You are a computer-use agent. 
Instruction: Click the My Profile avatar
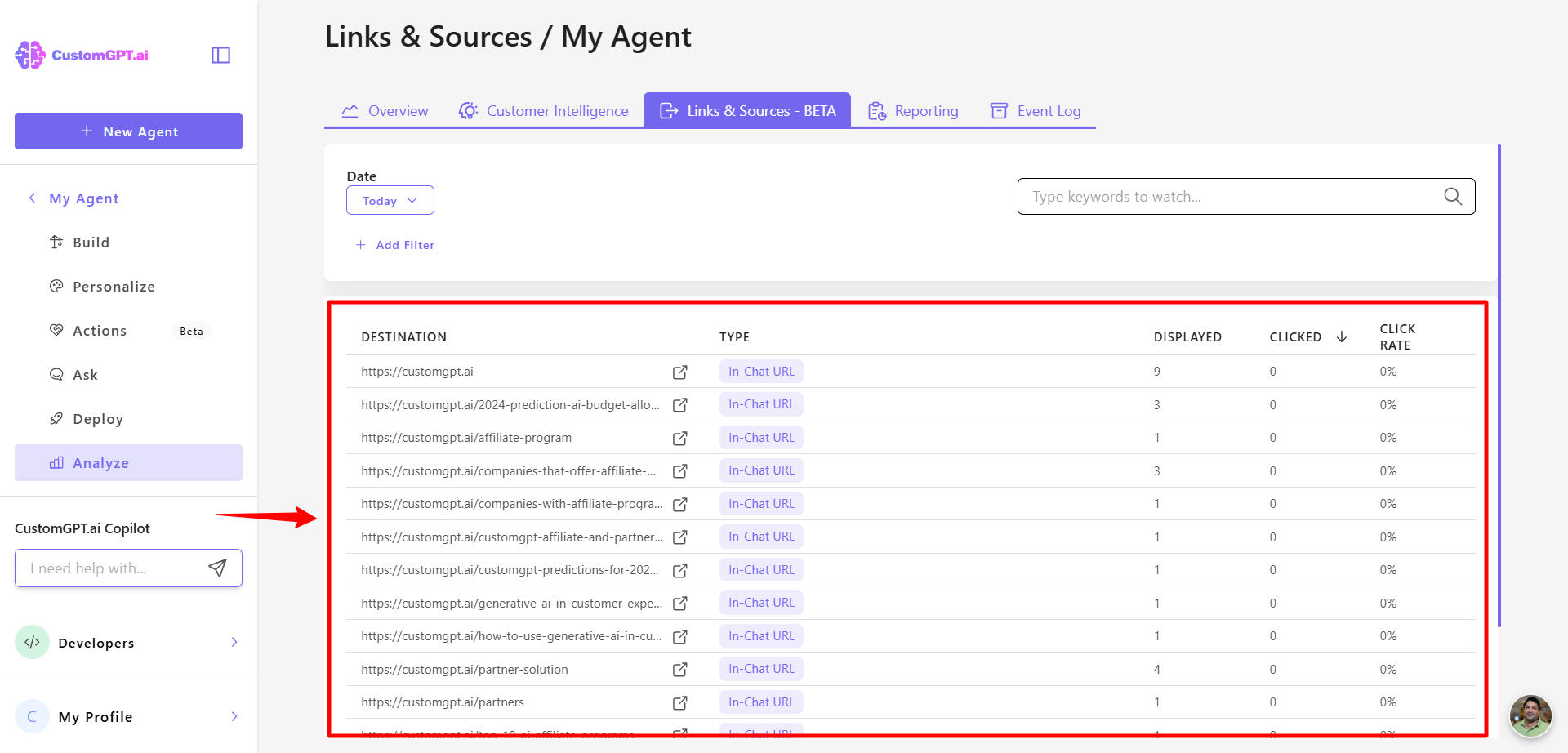(x=32, y=716)
